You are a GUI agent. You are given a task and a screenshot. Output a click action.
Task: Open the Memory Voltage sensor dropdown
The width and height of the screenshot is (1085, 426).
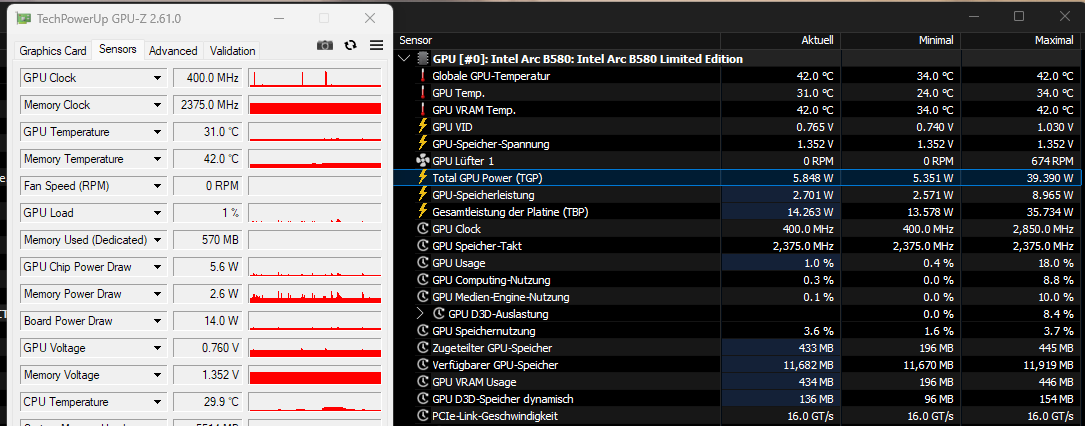(158, 375)
